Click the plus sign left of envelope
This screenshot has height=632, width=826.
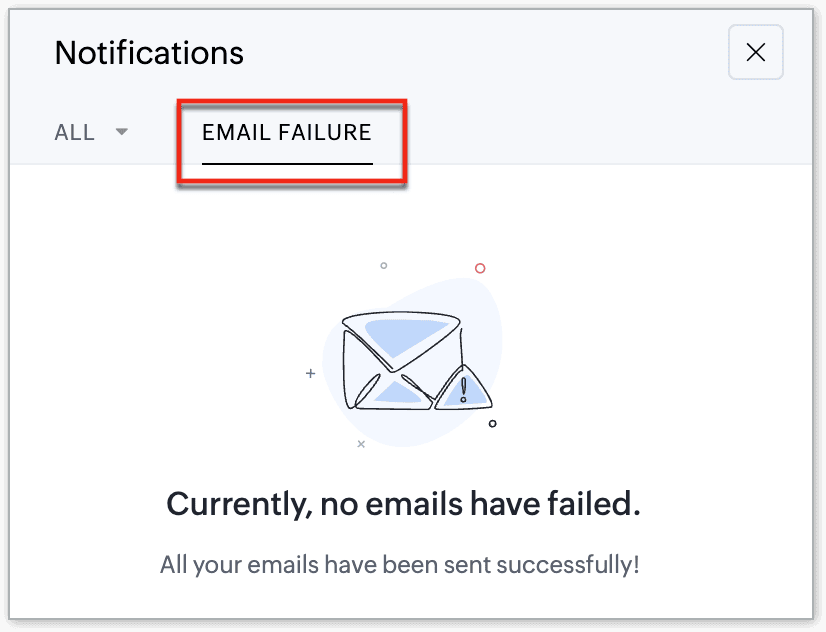coord(310,373)
